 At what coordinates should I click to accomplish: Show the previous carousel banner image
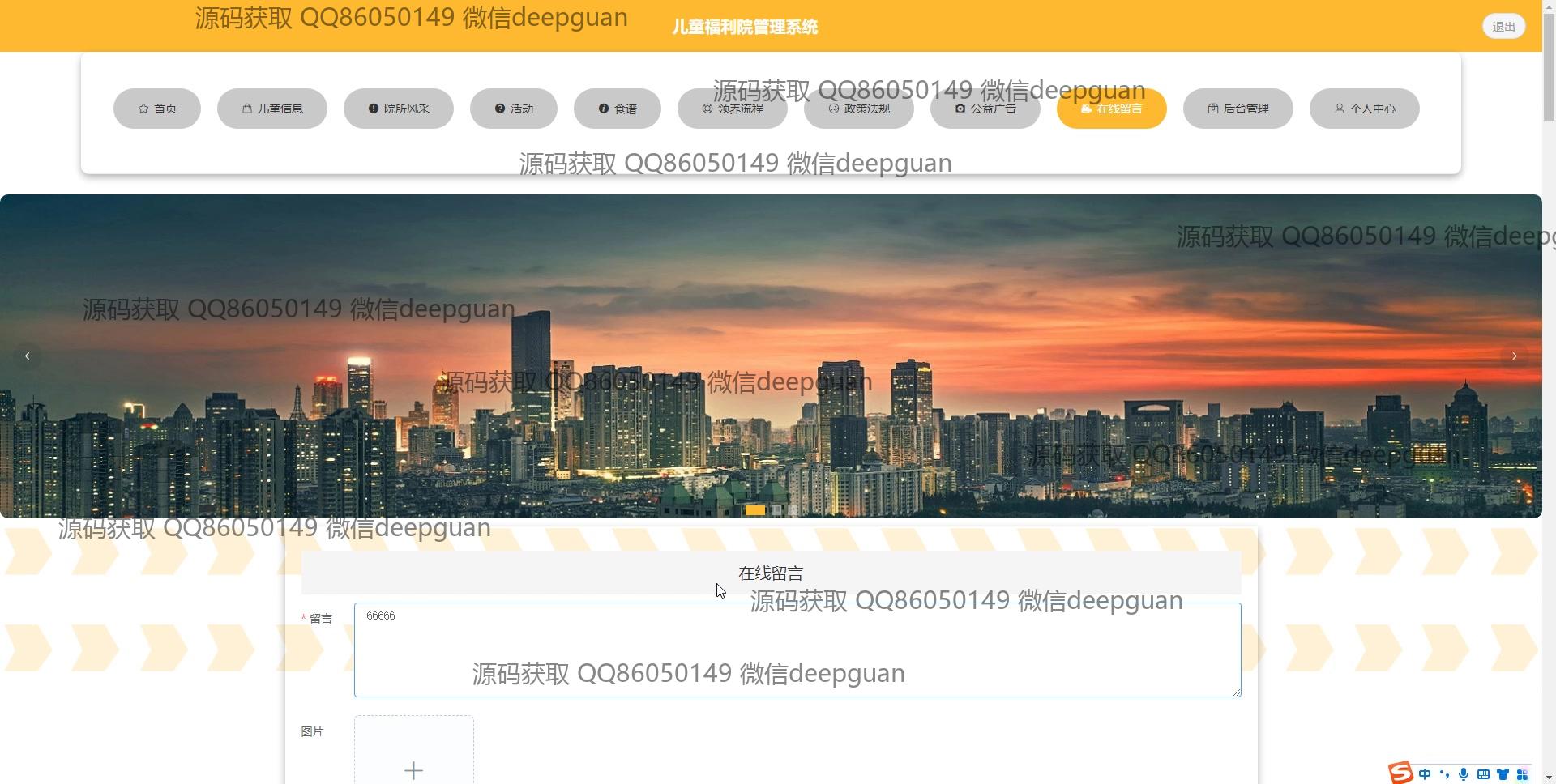[28, 356]
